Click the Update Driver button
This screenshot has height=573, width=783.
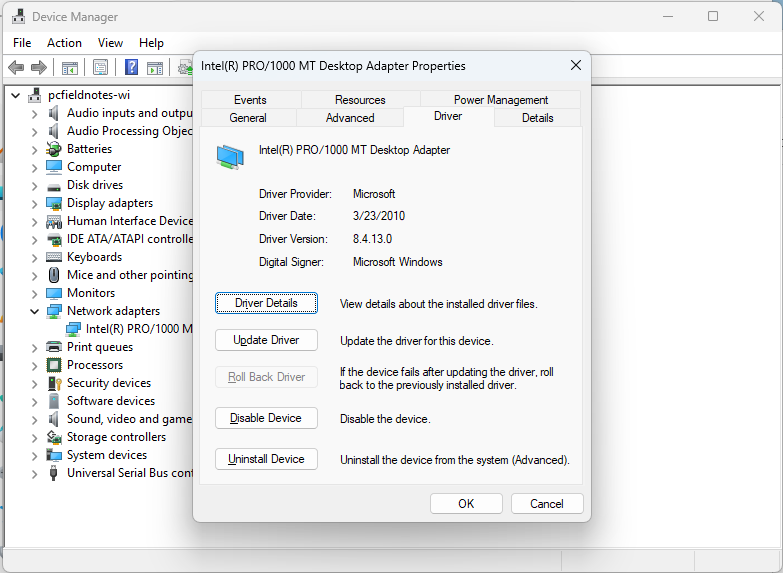pyautogui.click(x=266, y=340)
